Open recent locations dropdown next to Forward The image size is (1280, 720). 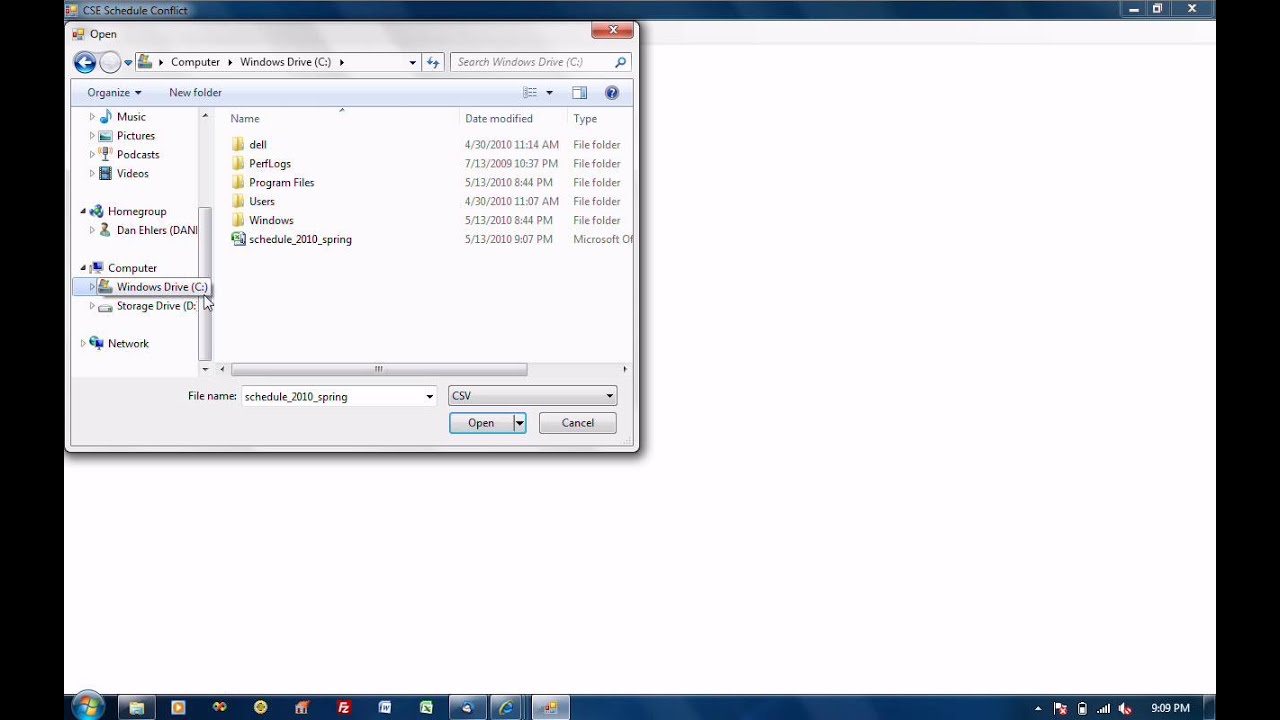coord(128,63)
